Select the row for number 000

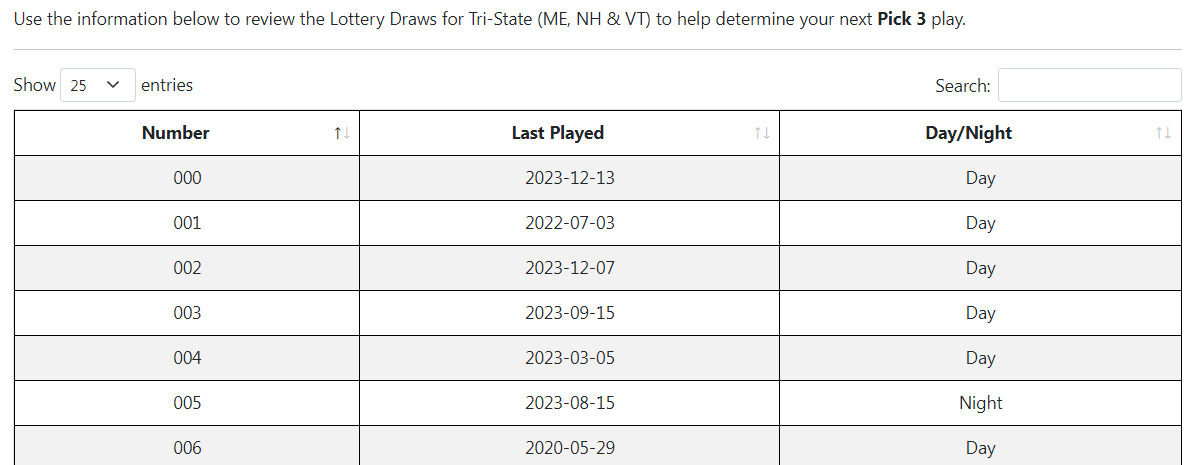click(598, 178)
